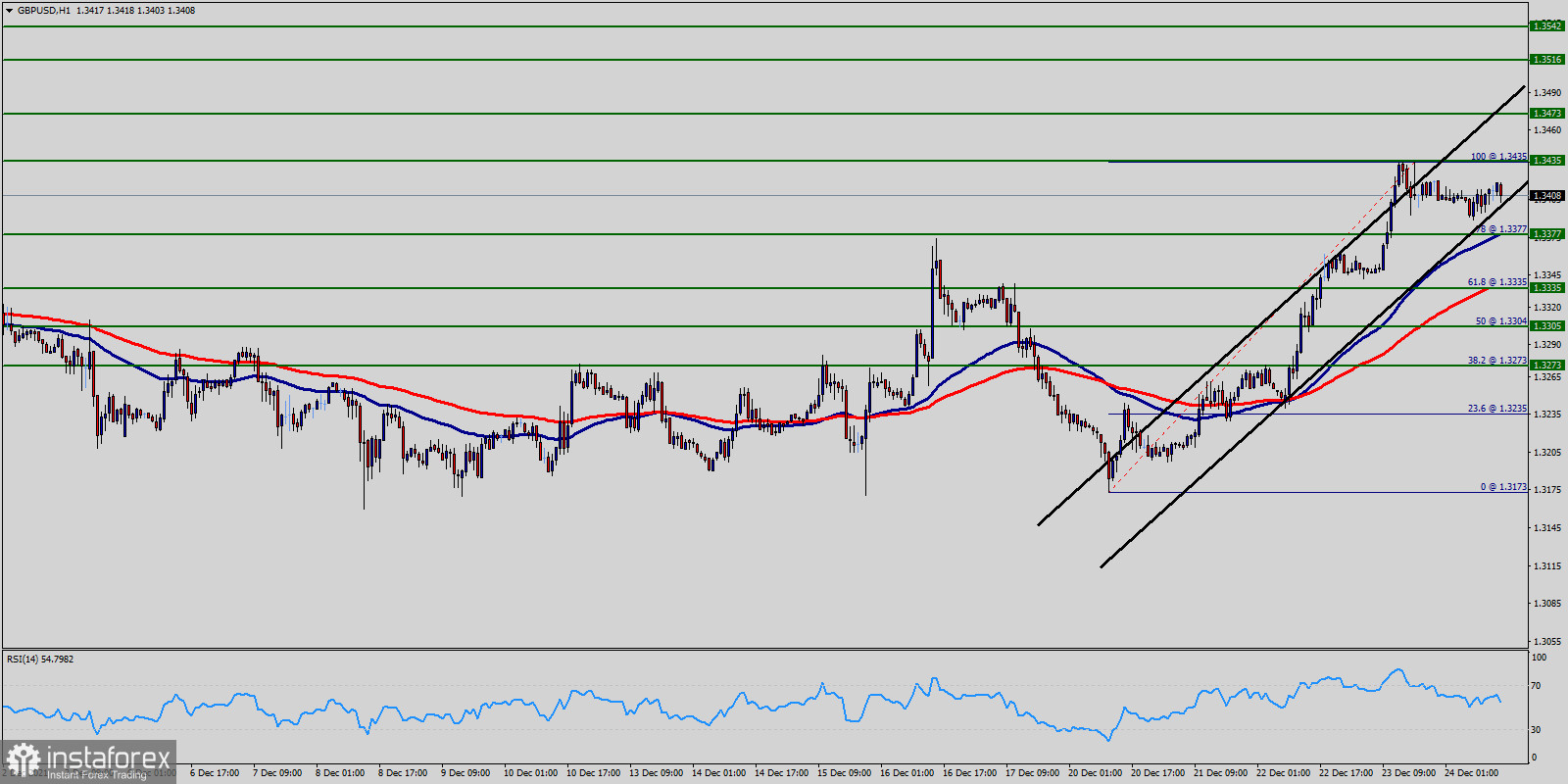This screenshot has height=784, width=1568.
Task: Click the time axis label 17 Dec 09:00
Action: [x=1032, y=773]
